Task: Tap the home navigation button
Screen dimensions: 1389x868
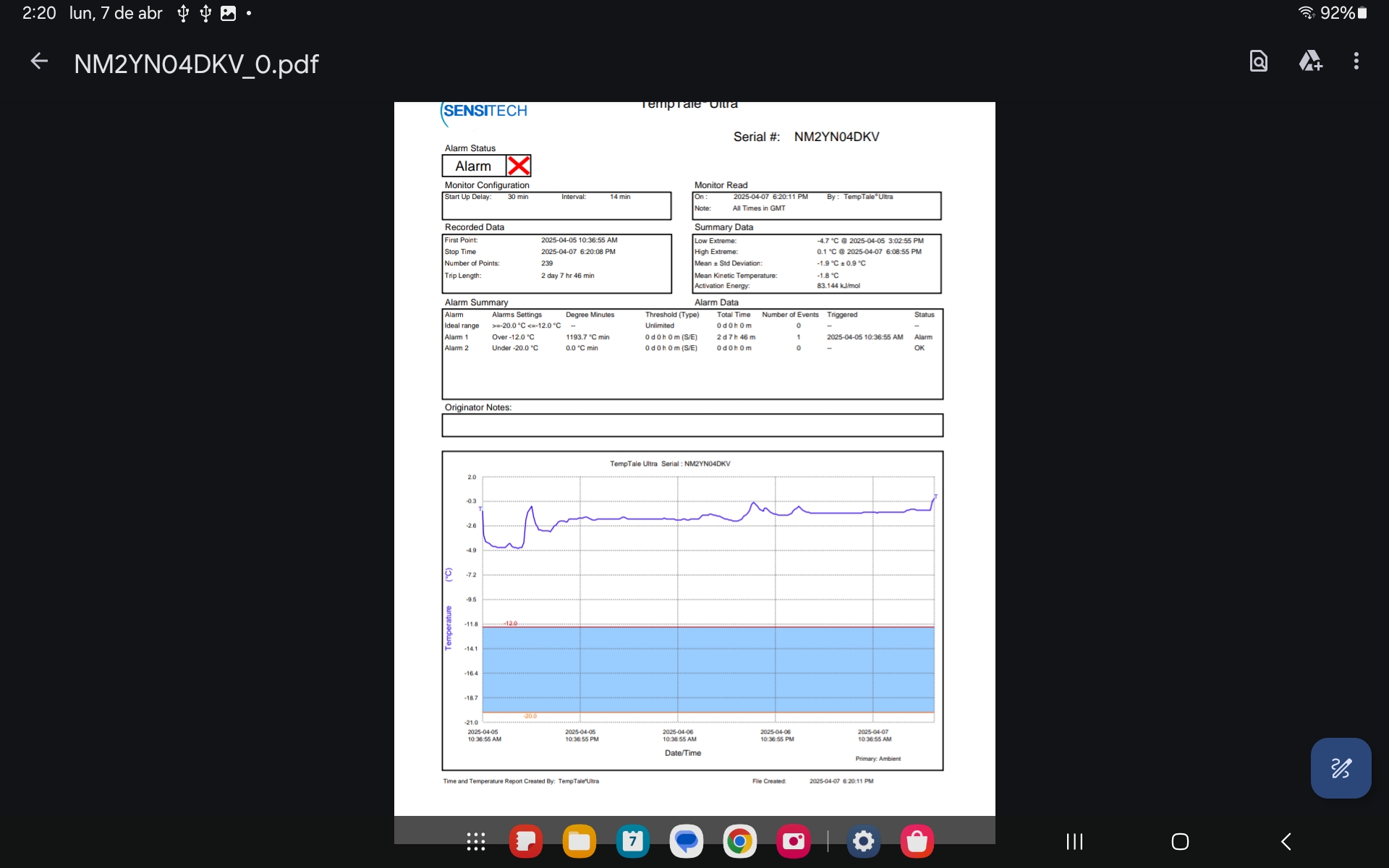Action: tap(1180, 841)
